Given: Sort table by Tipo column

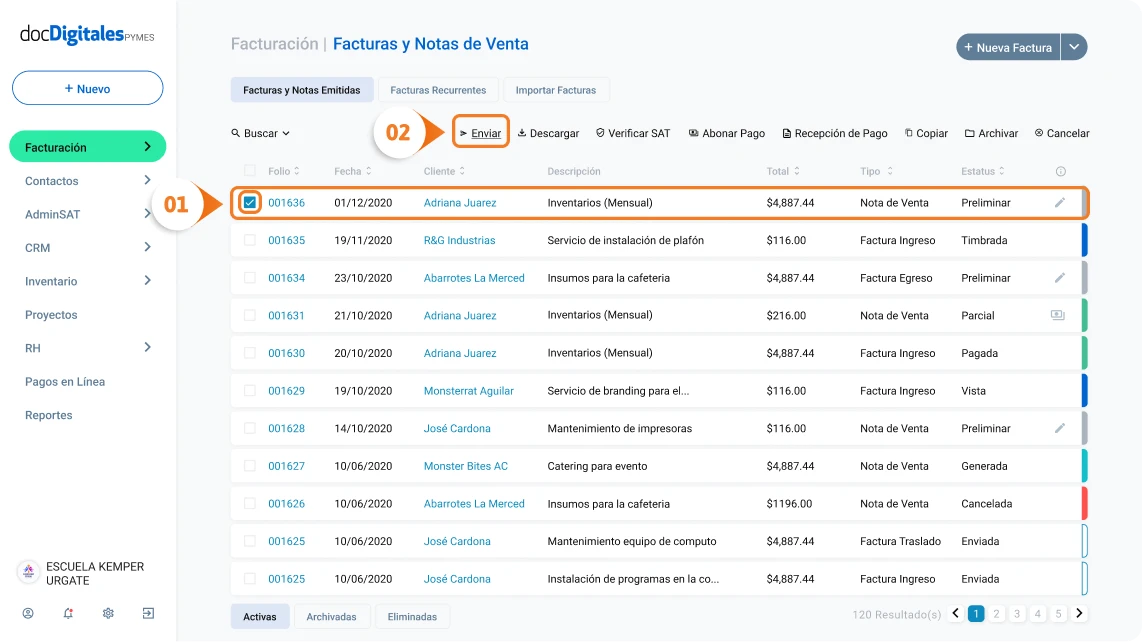Looking at the screenshot, I should tap(876, 171).
